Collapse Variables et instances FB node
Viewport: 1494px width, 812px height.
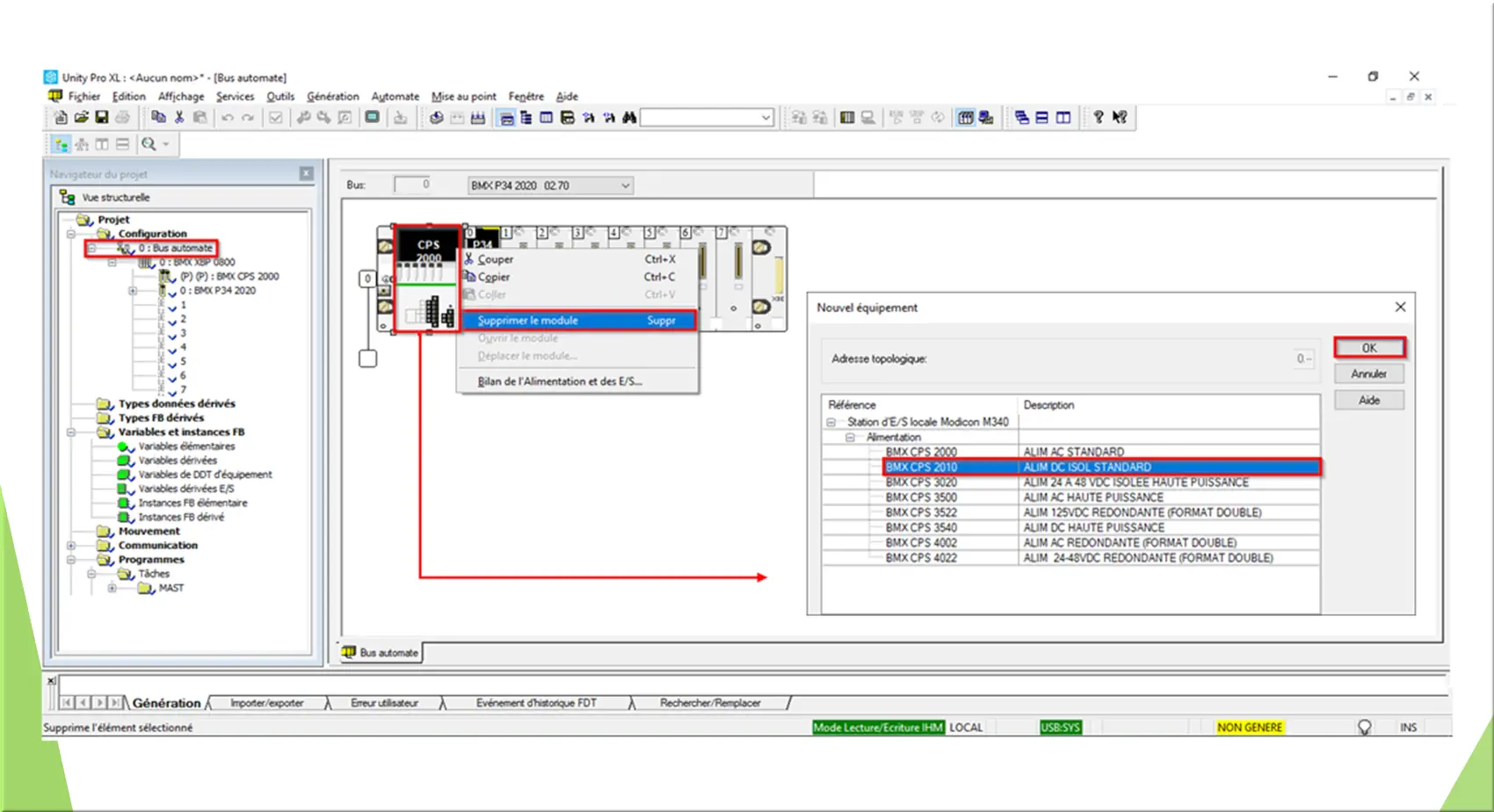[71, 432]
